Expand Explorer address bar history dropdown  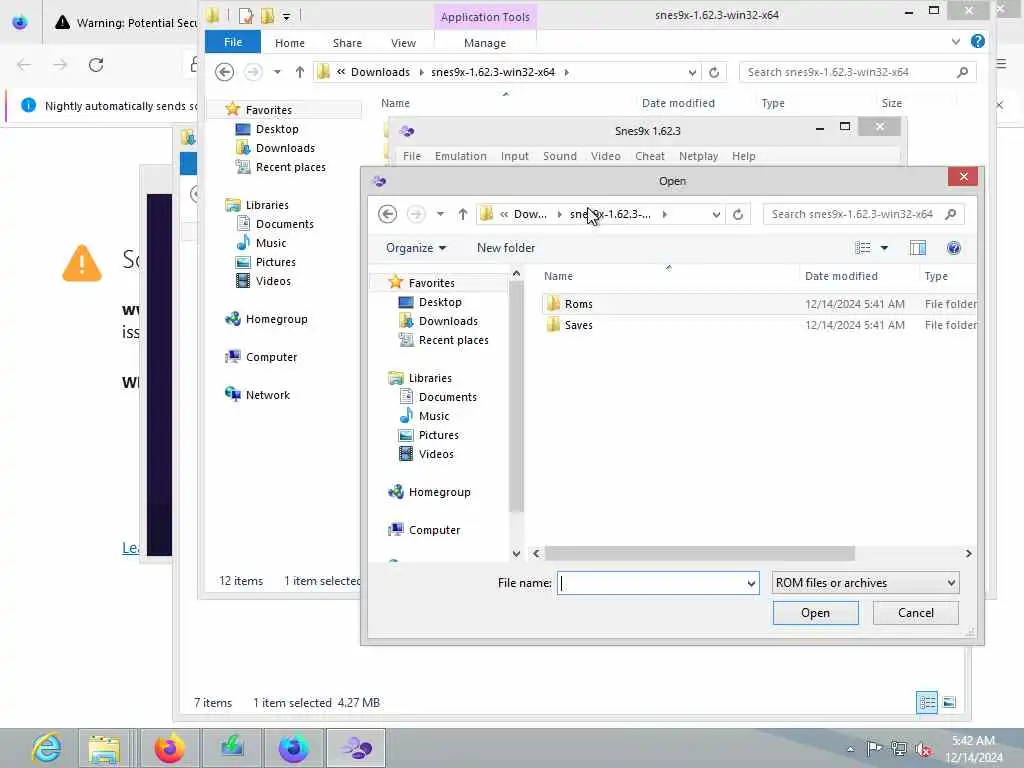[x=692, y=72]
